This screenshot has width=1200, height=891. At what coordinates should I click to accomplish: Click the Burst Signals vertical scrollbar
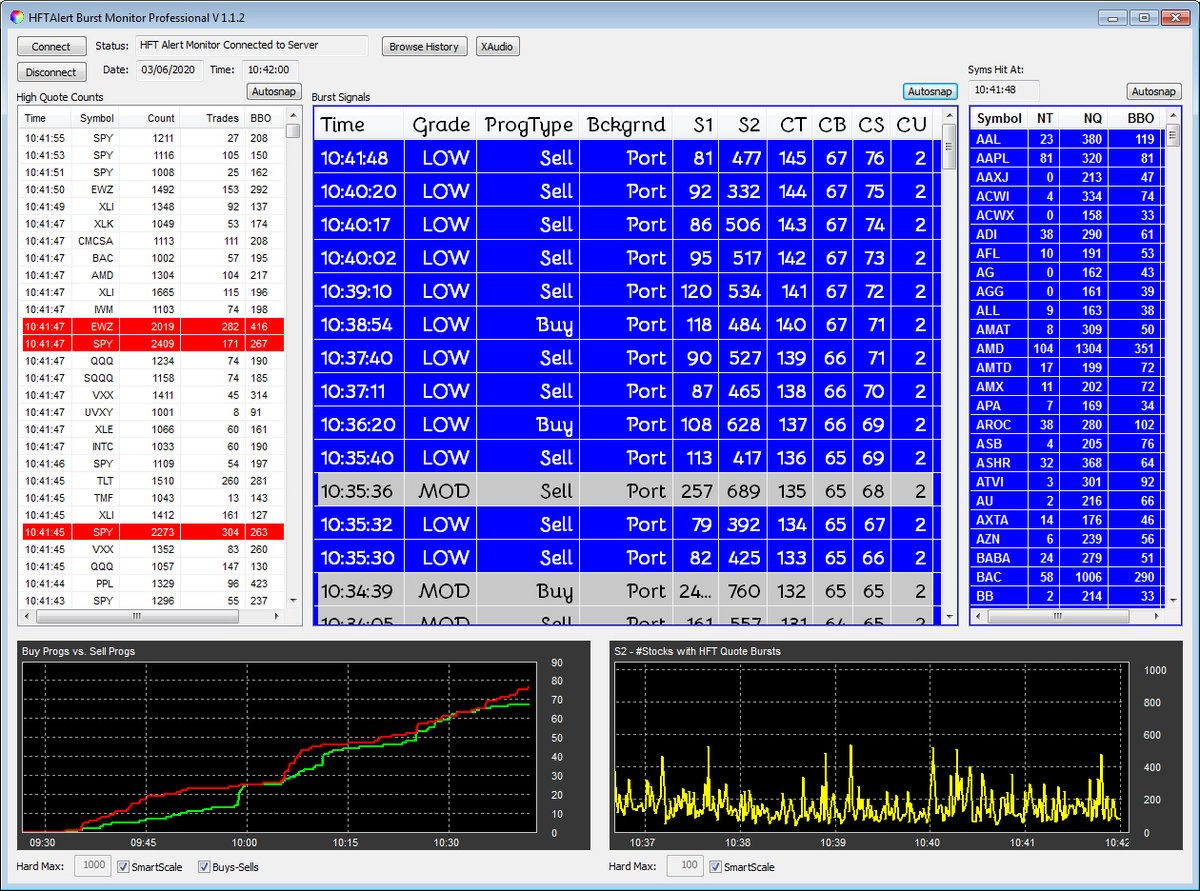point(948,367)
